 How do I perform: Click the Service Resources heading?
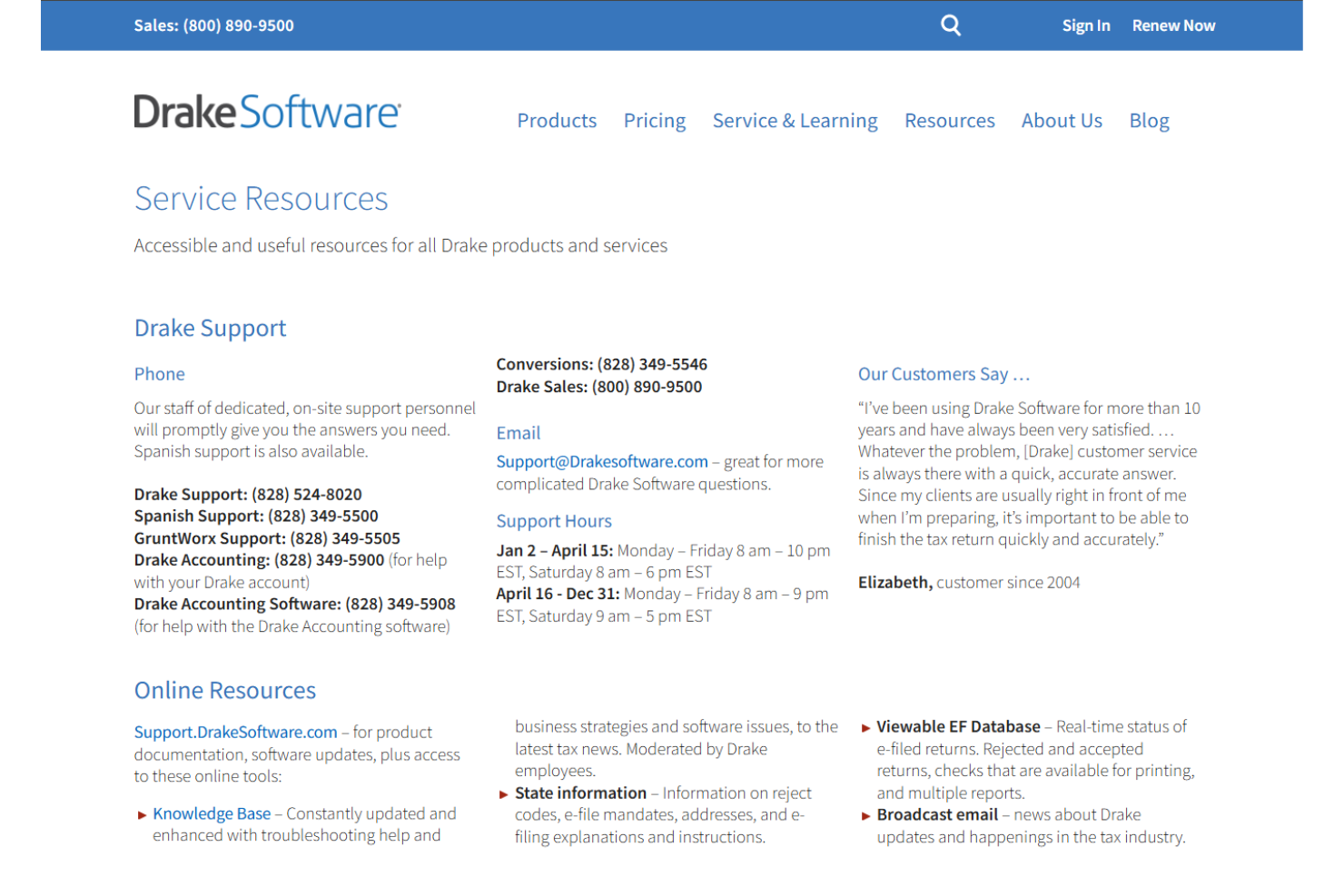[262, 199]
